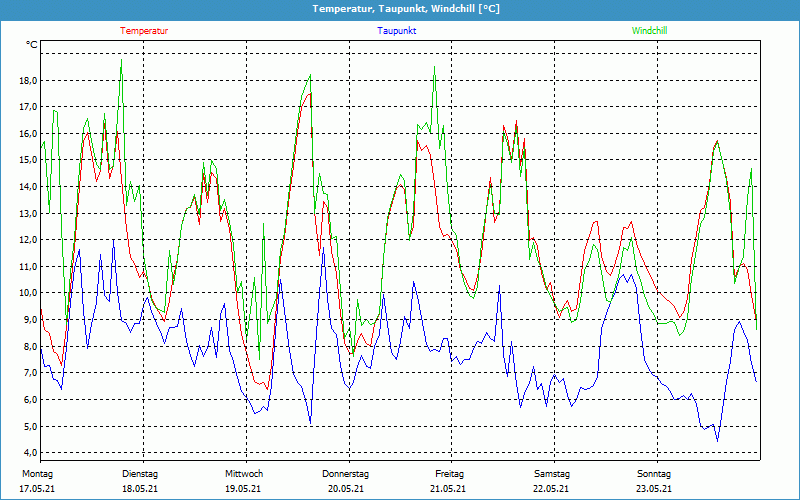Image resolution: width=800 pixels, height=500 pixels.
Task: Click the 9,0 y-axis value
Action: [x=30, y=320]
